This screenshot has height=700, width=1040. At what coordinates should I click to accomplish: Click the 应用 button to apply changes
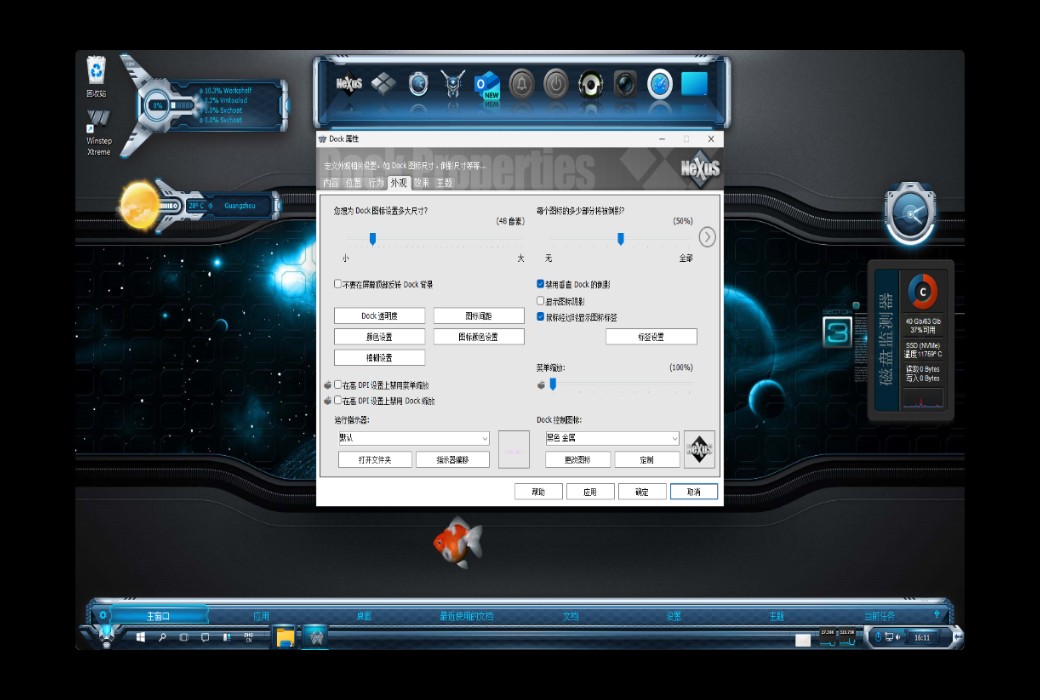point(590,491)
